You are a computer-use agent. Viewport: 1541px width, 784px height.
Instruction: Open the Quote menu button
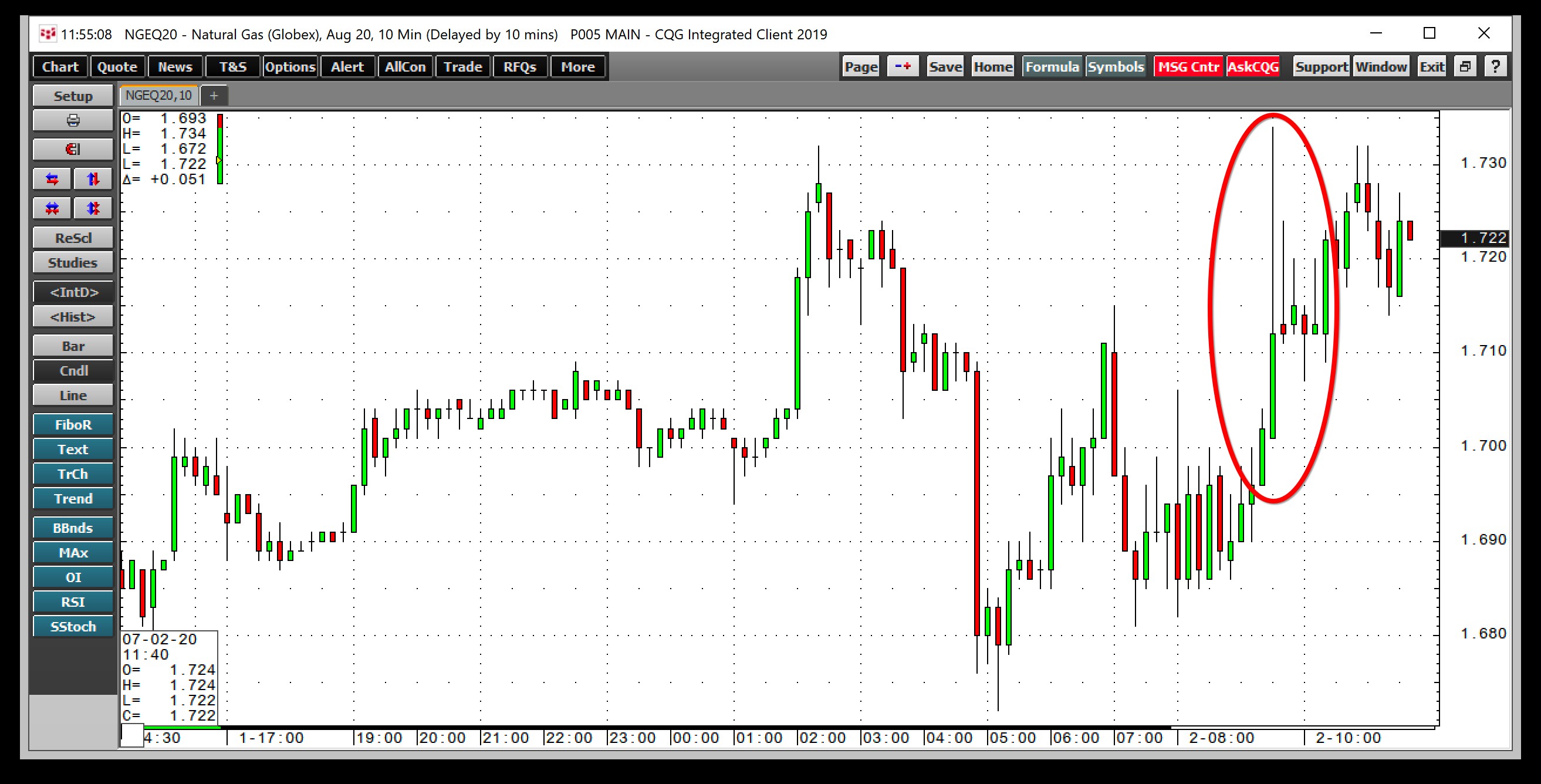click(117, 67)
